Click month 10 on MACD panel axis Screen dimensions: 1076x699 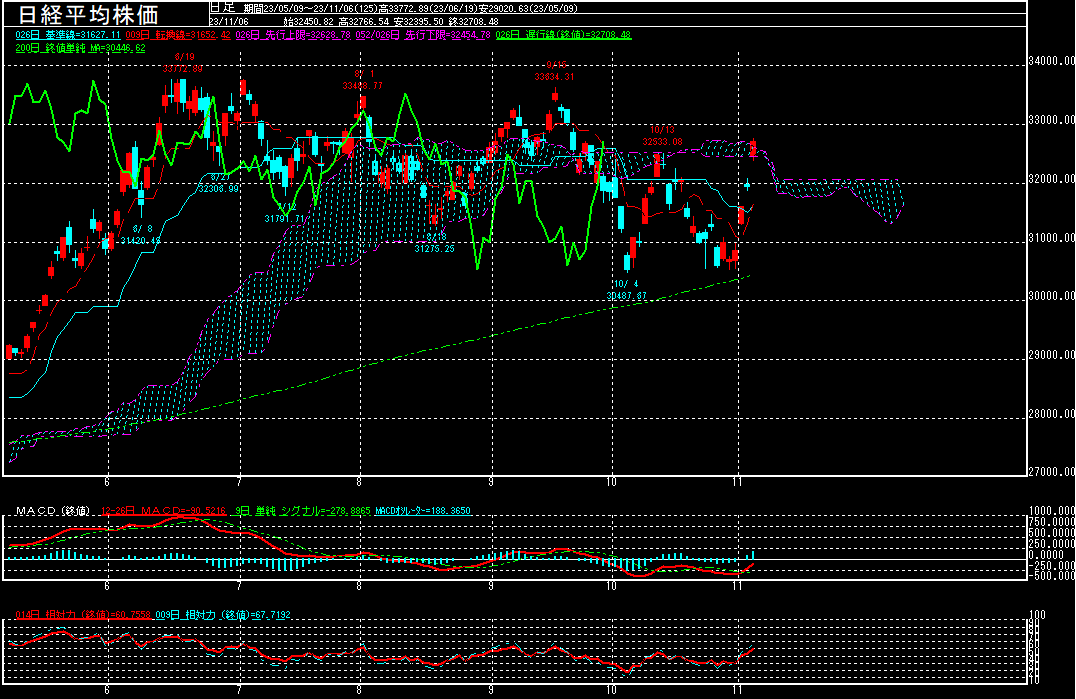tap(611, 586)
